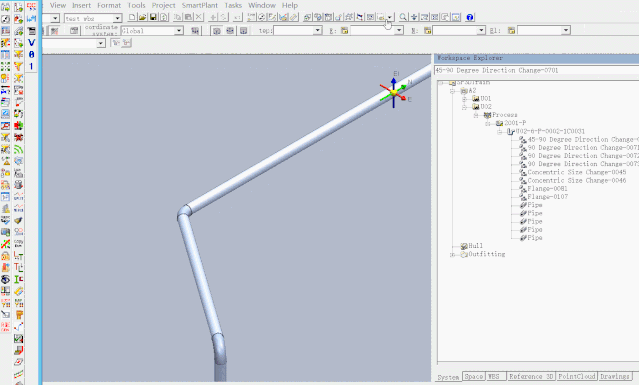Click the padlock icon in left toolbar
Viewport: 639px width, 385px height.
[x=5, y=256]
